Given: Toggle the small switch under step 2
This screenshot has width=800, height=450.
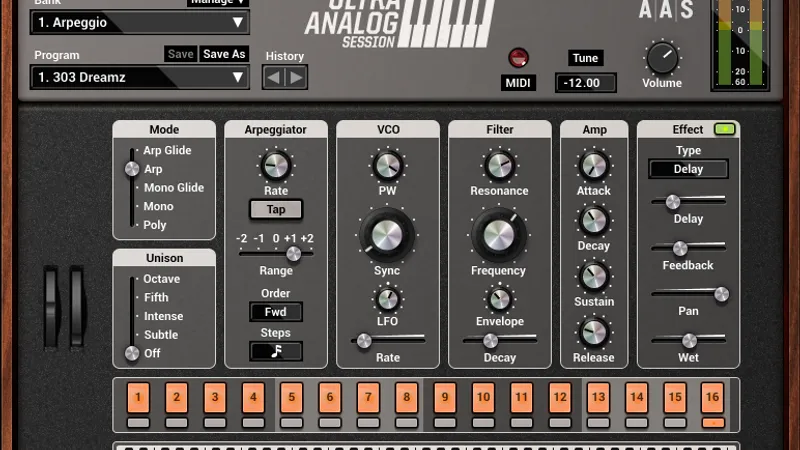Looking at the screenshot, I should 177,422.
